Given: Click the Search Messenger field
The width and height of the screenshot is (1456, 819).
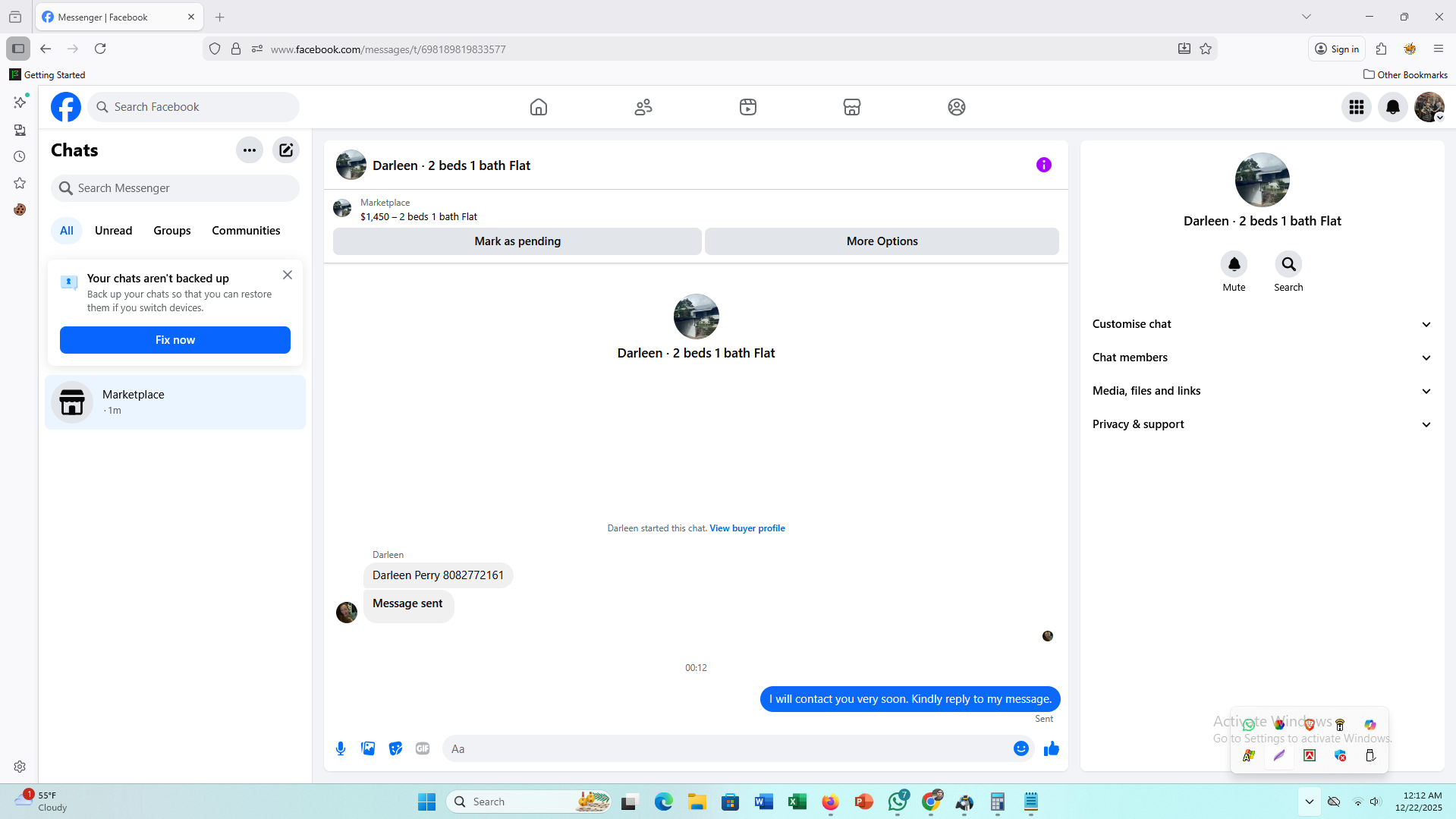Looking at the screenshot, I should [175, 188].
